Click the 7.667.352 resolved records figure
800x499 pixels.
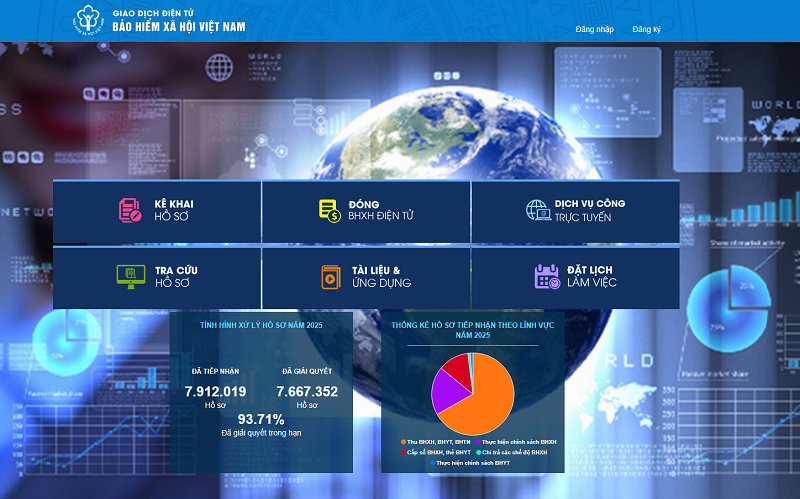[307, 391]
